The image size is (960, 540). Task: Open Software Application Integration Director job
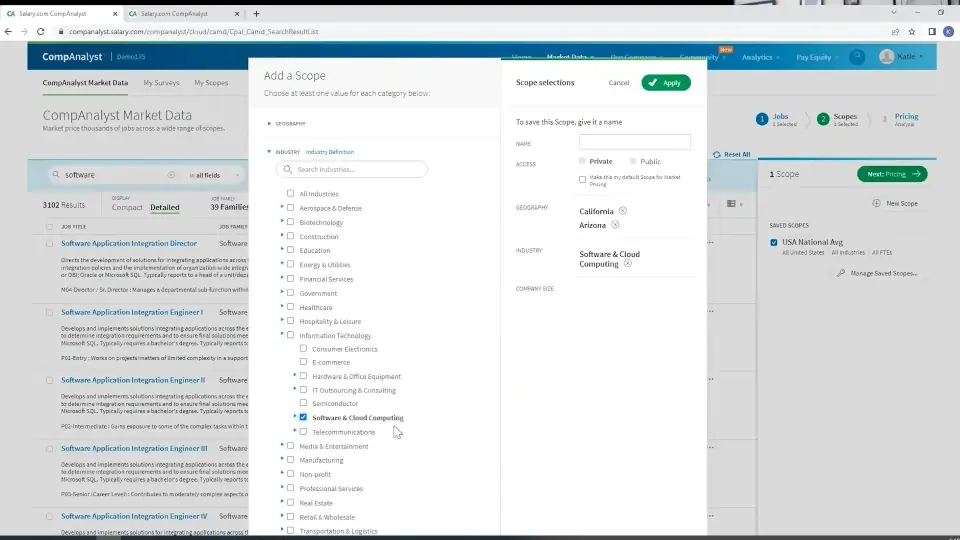pos(129,243)
